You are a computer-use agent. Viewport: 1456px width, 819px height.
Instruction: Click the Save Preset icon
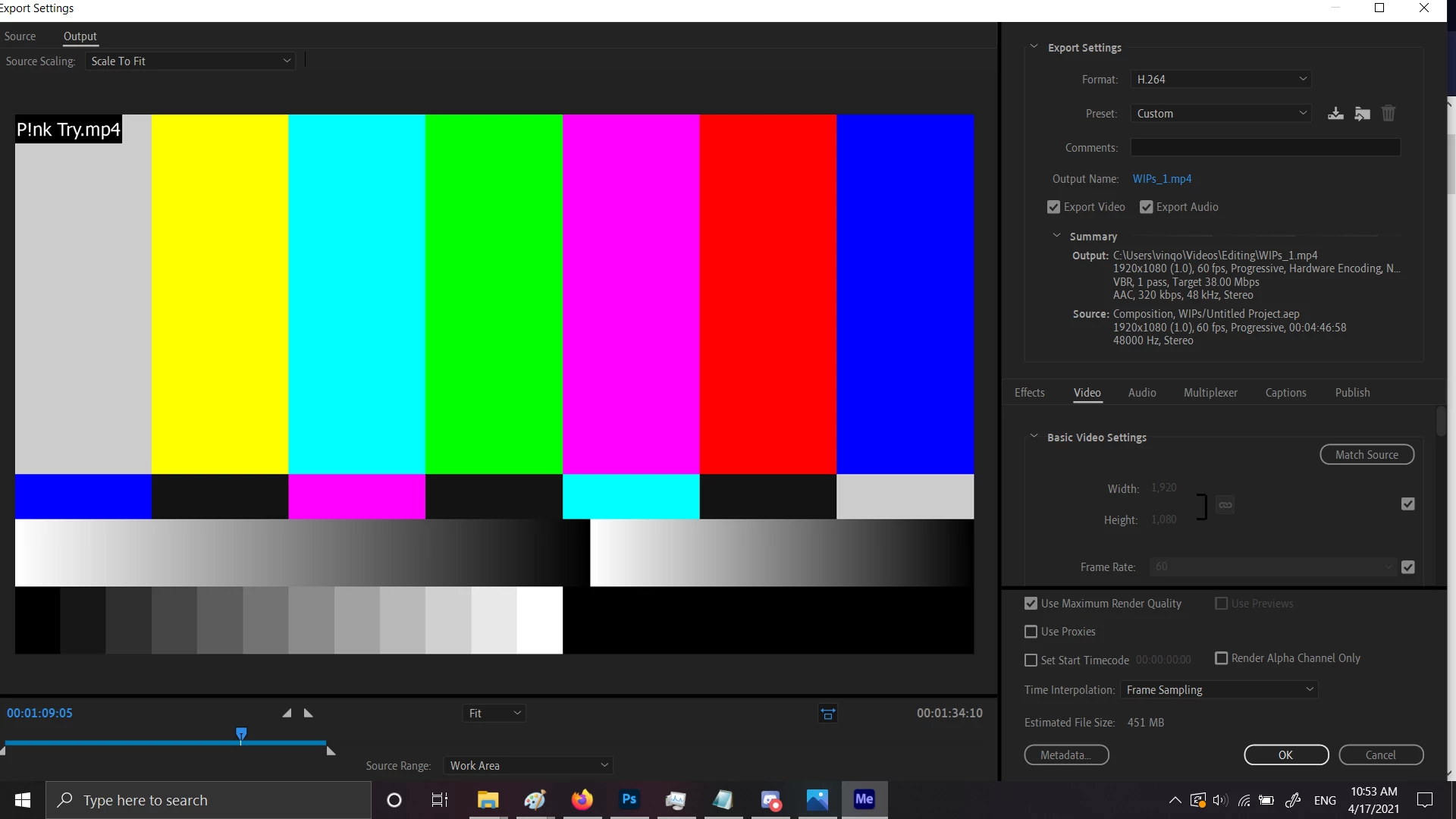point(1335,114)
